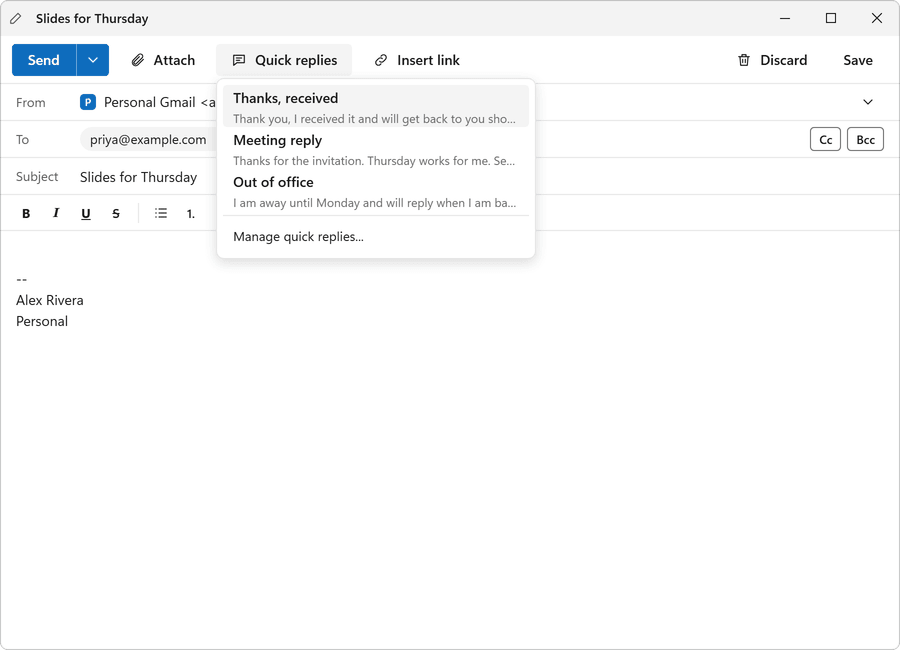The width and height of the screenshot is (900, 650).
Task: Click the Personal signature line
Action: pos(42,322)
